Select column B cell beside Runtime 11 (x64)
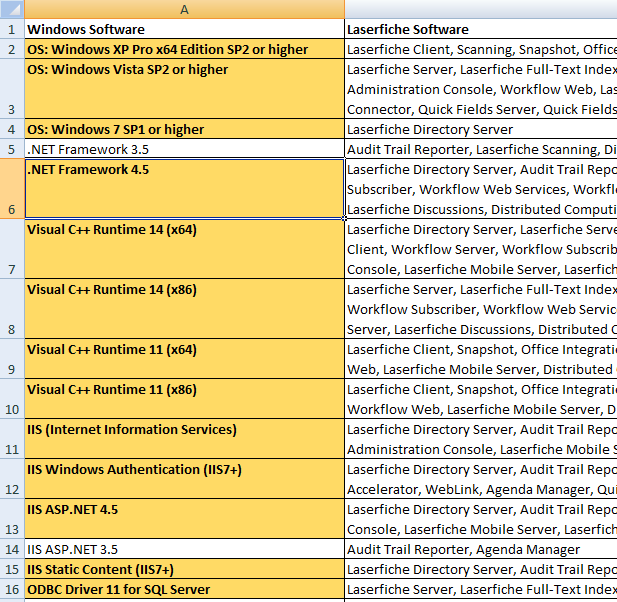The image size is (617, 602). [x=481, y=359]
